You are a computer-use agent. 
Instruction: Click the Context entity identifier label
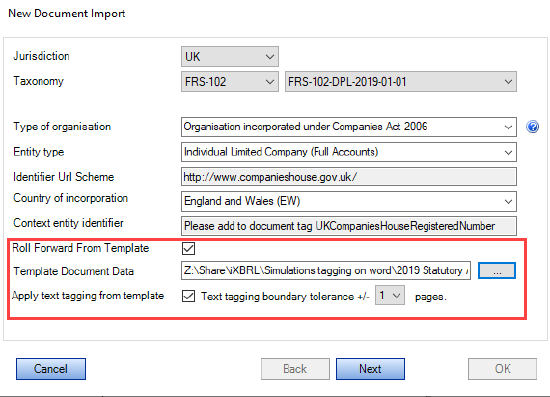(68, 223)
